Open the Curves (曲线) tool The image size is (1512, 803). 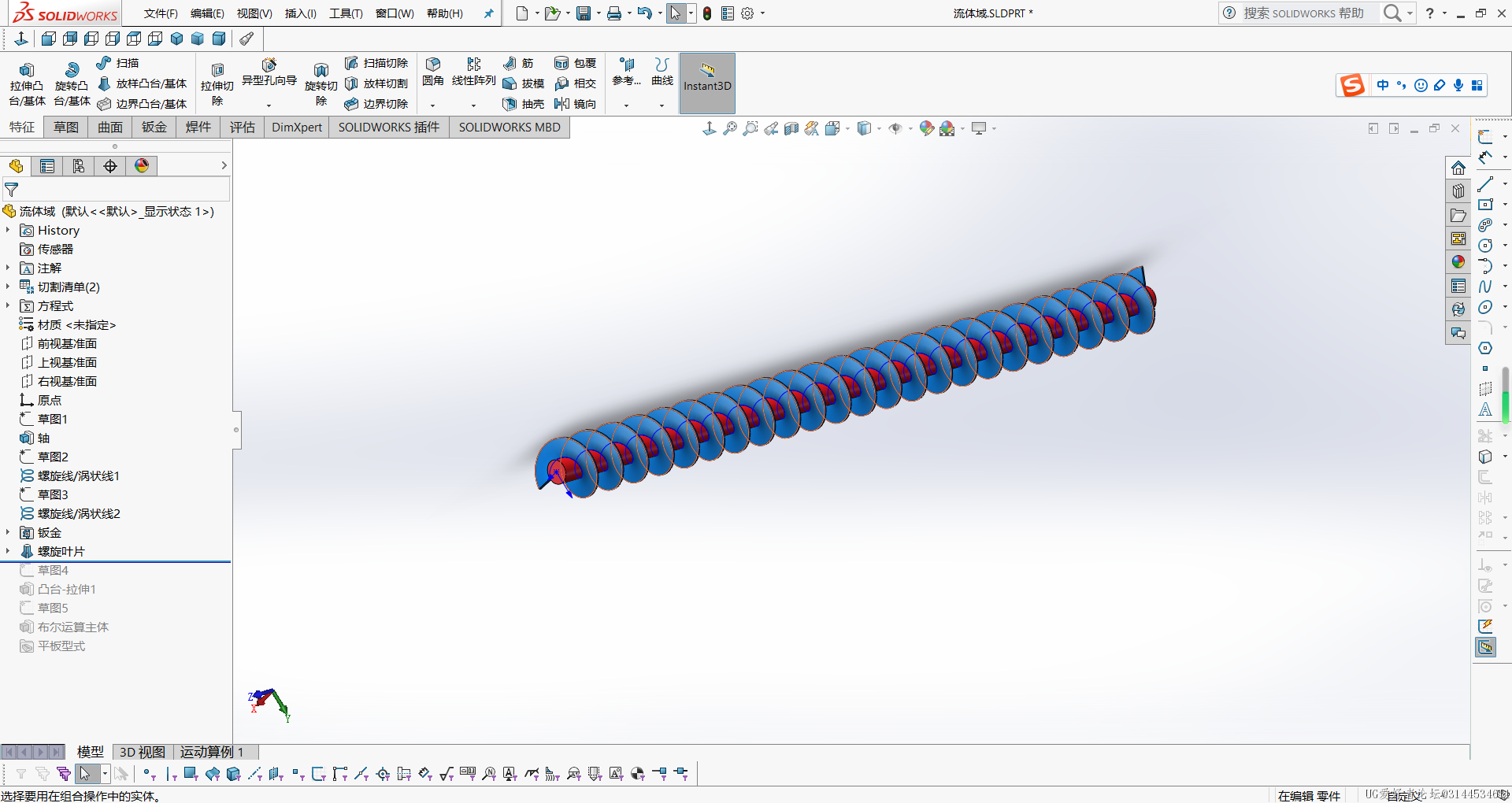pos(662,72)
